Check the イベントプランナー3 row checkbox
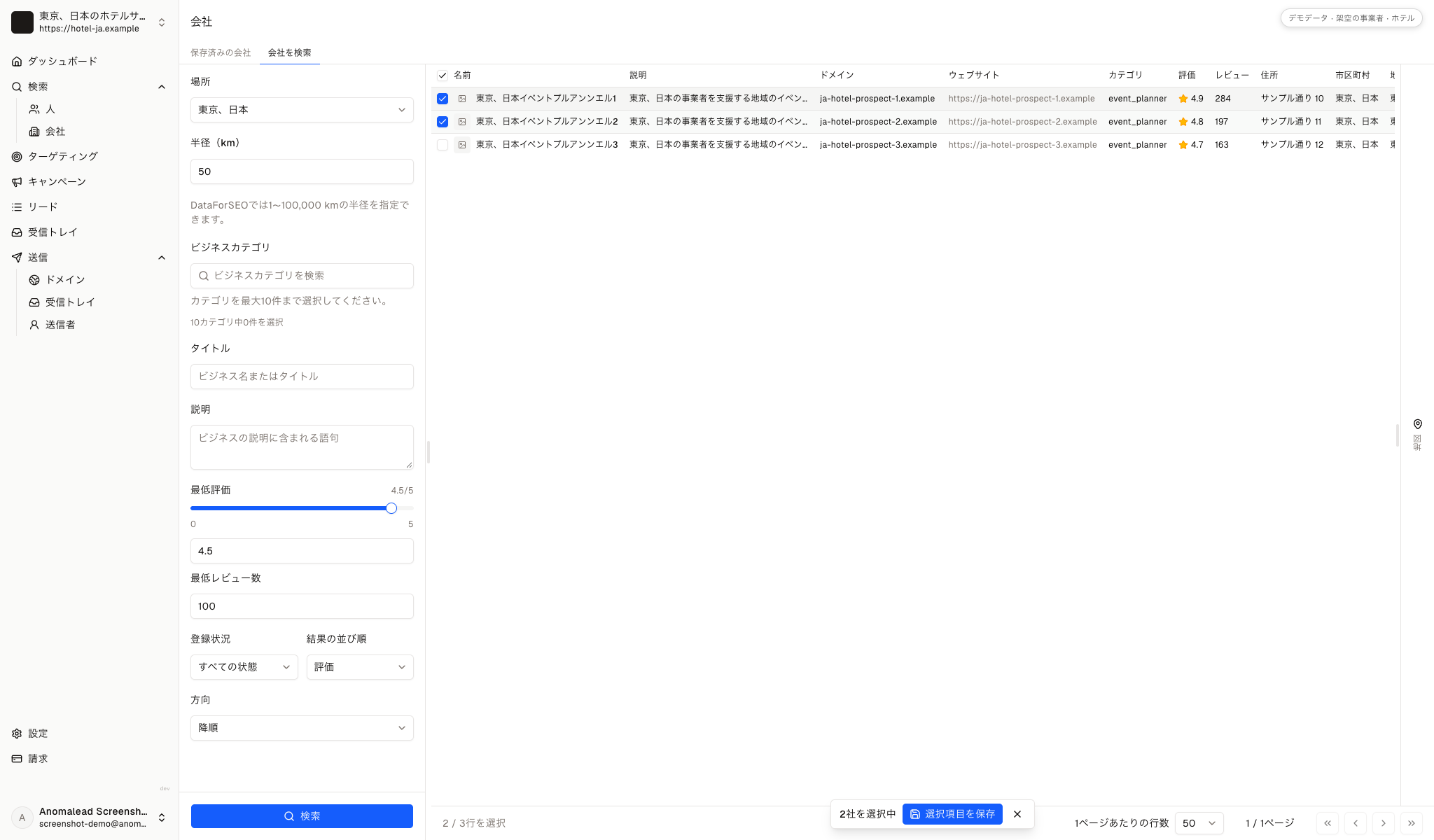Screen dimensions: 1434x840 click(443, 145)
